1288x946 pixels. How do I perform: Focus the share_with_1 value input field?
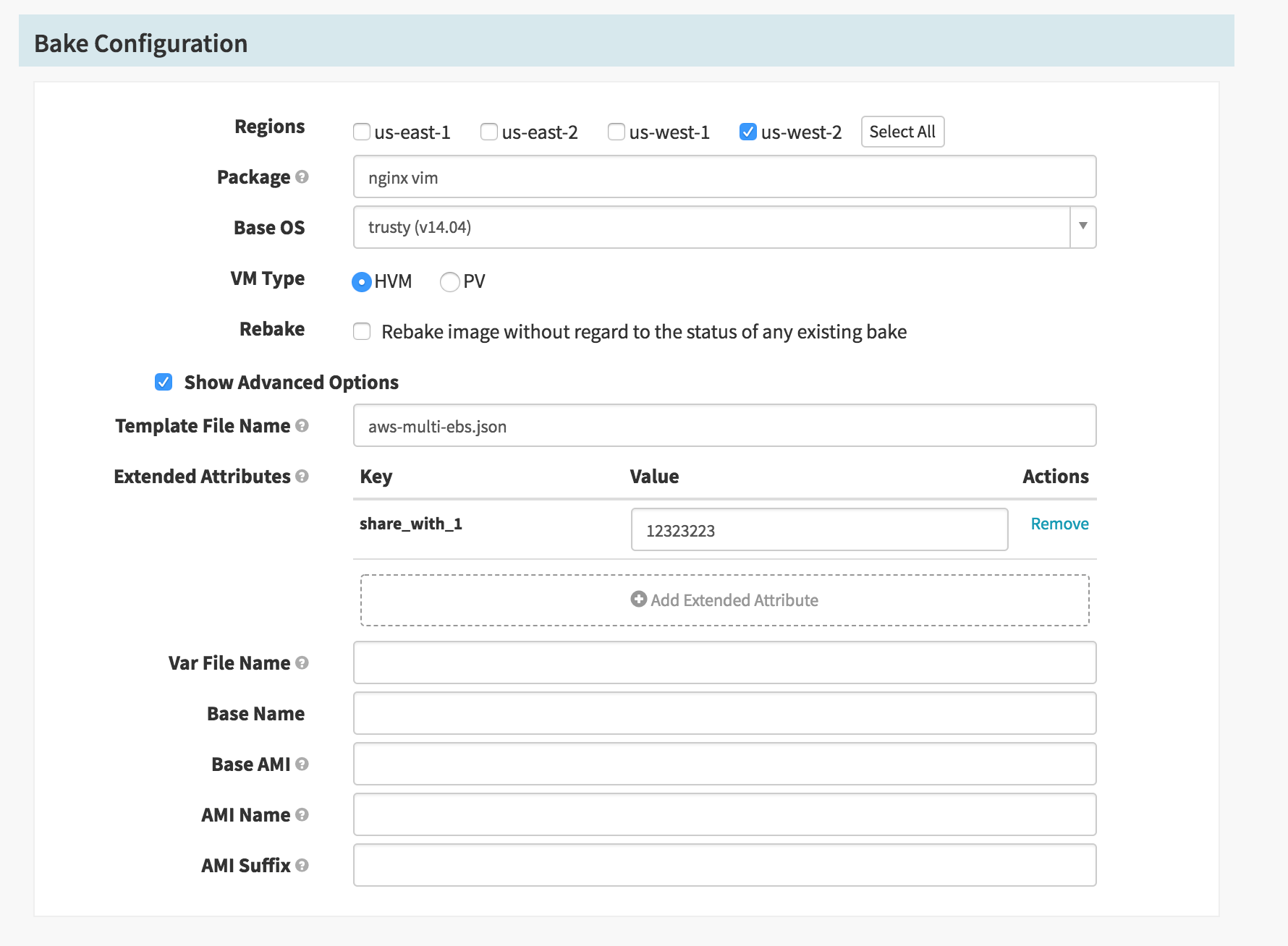pyautogui.click(x=818, y=530)
